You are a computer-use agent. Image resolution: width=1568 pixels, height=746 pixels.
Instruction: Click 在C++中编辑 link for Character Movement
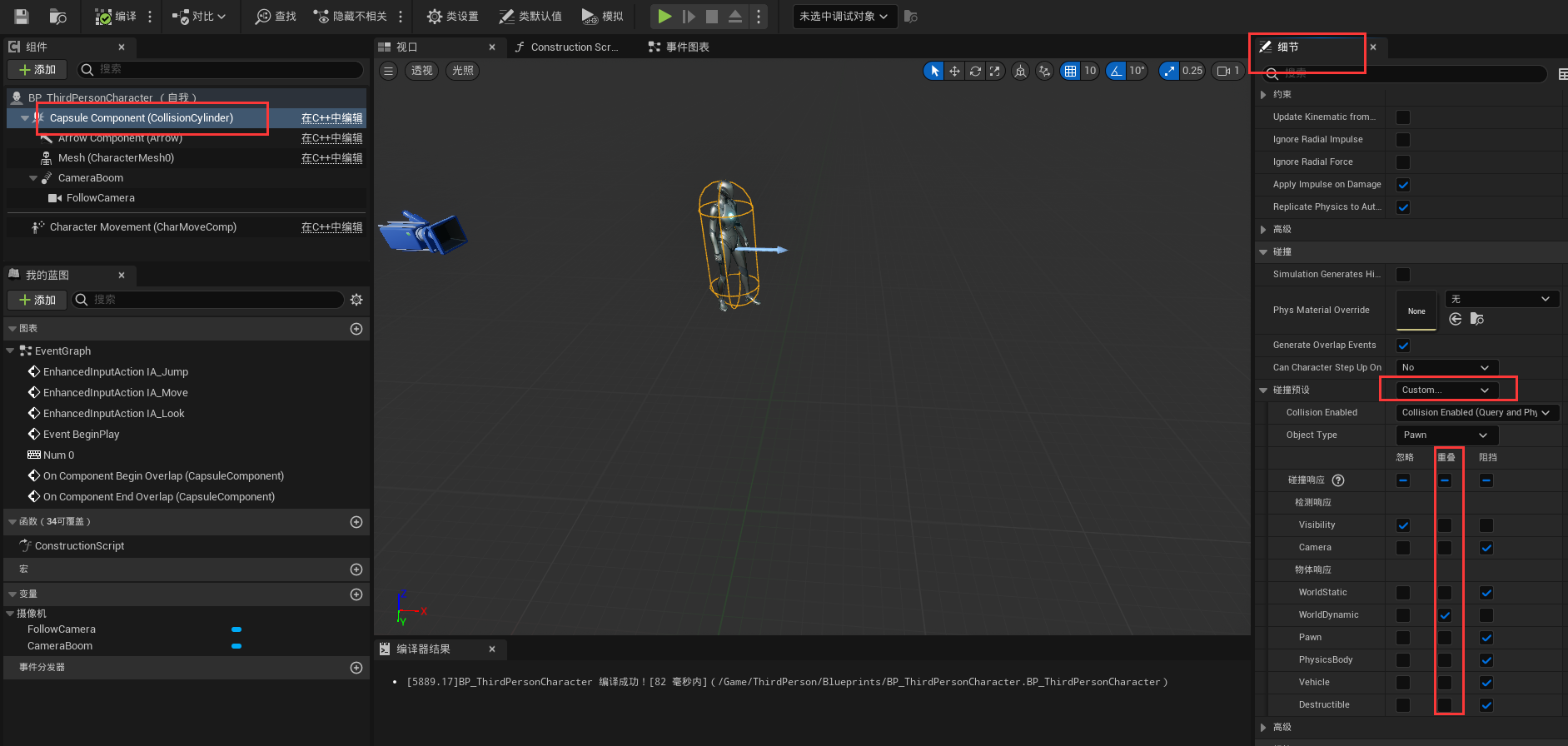click(x=331, y=226)
